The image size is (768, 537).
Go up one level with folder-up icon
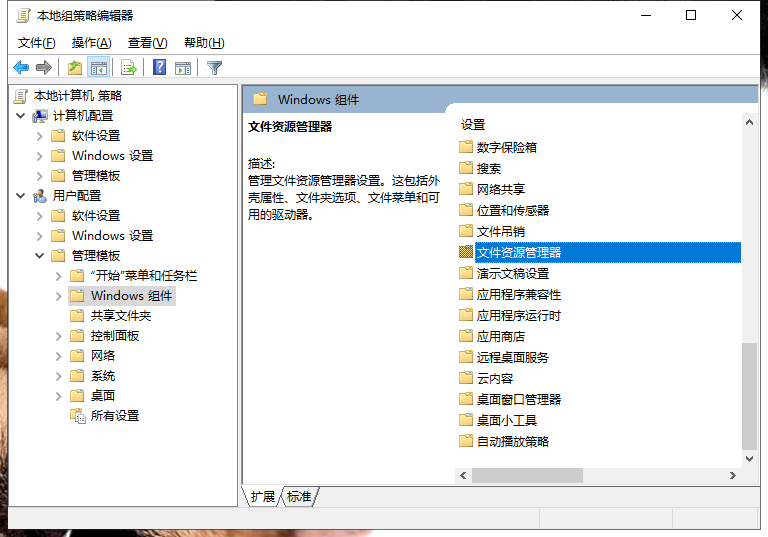coord(75,68)
